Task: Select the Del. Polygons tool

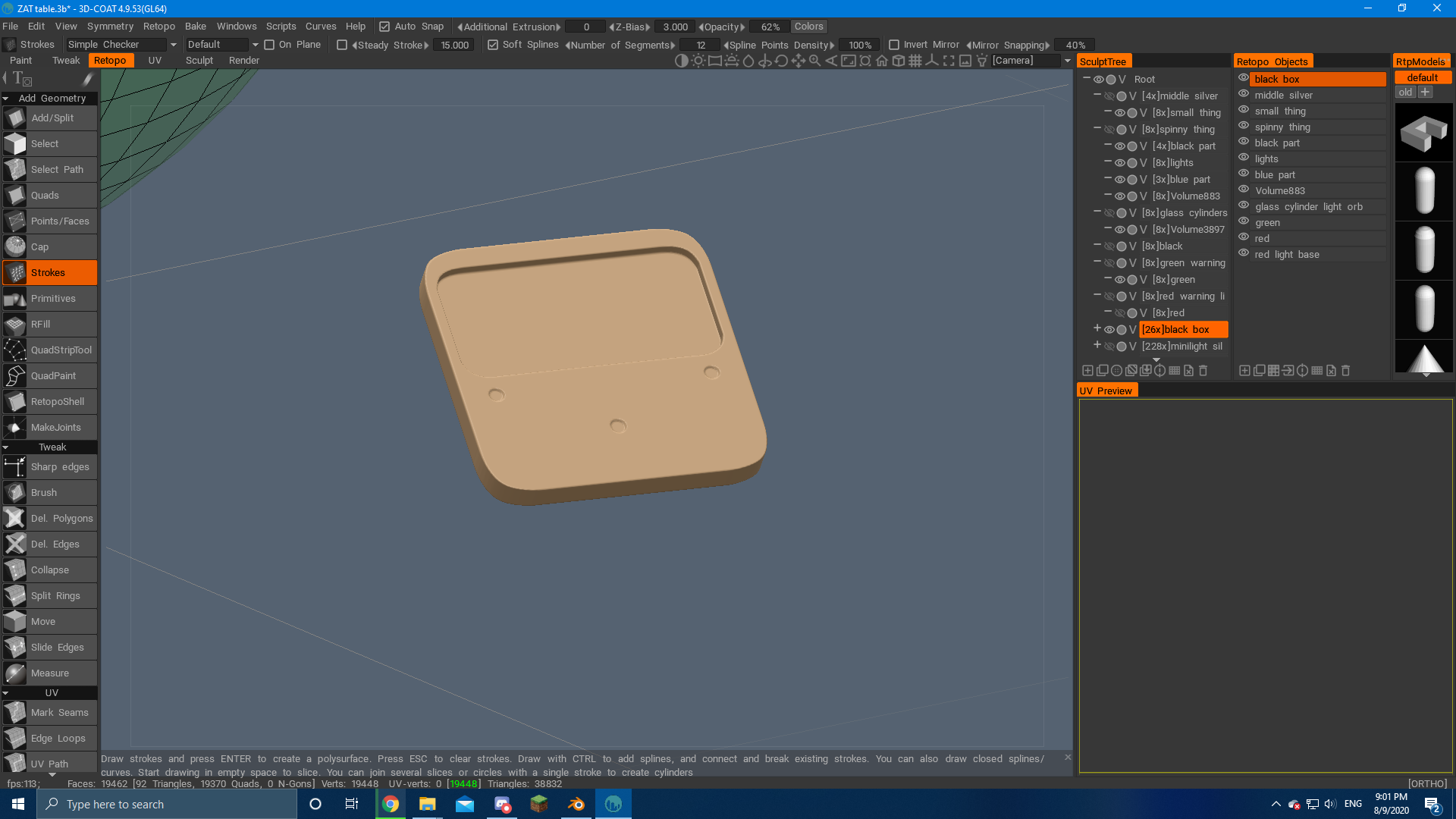Action: (61, 519)
